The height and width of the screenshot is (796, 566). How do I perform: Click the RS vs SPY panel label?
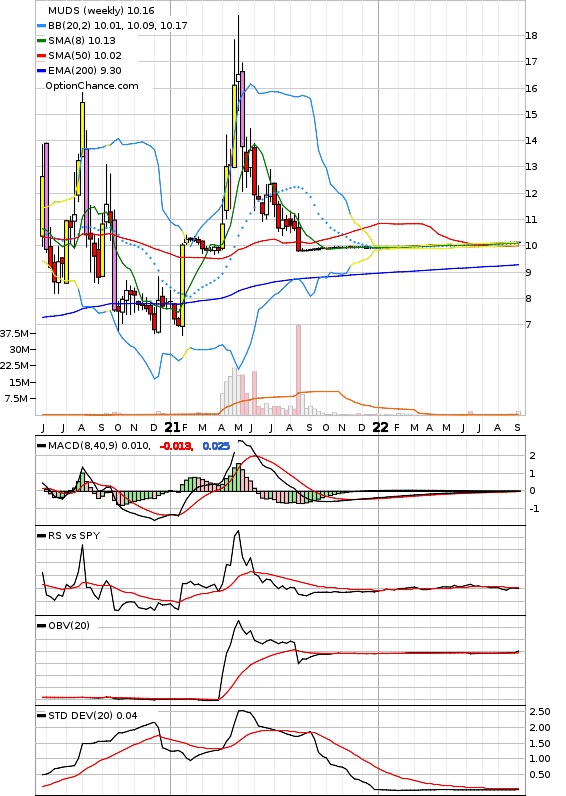74,536
